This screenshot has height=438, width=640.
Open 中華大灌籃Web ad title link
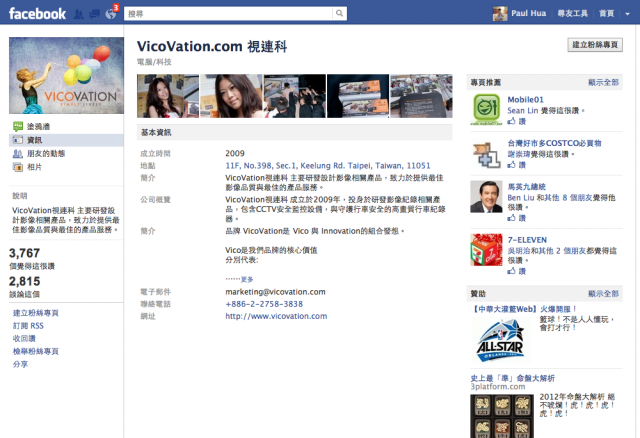click(524, 309)
